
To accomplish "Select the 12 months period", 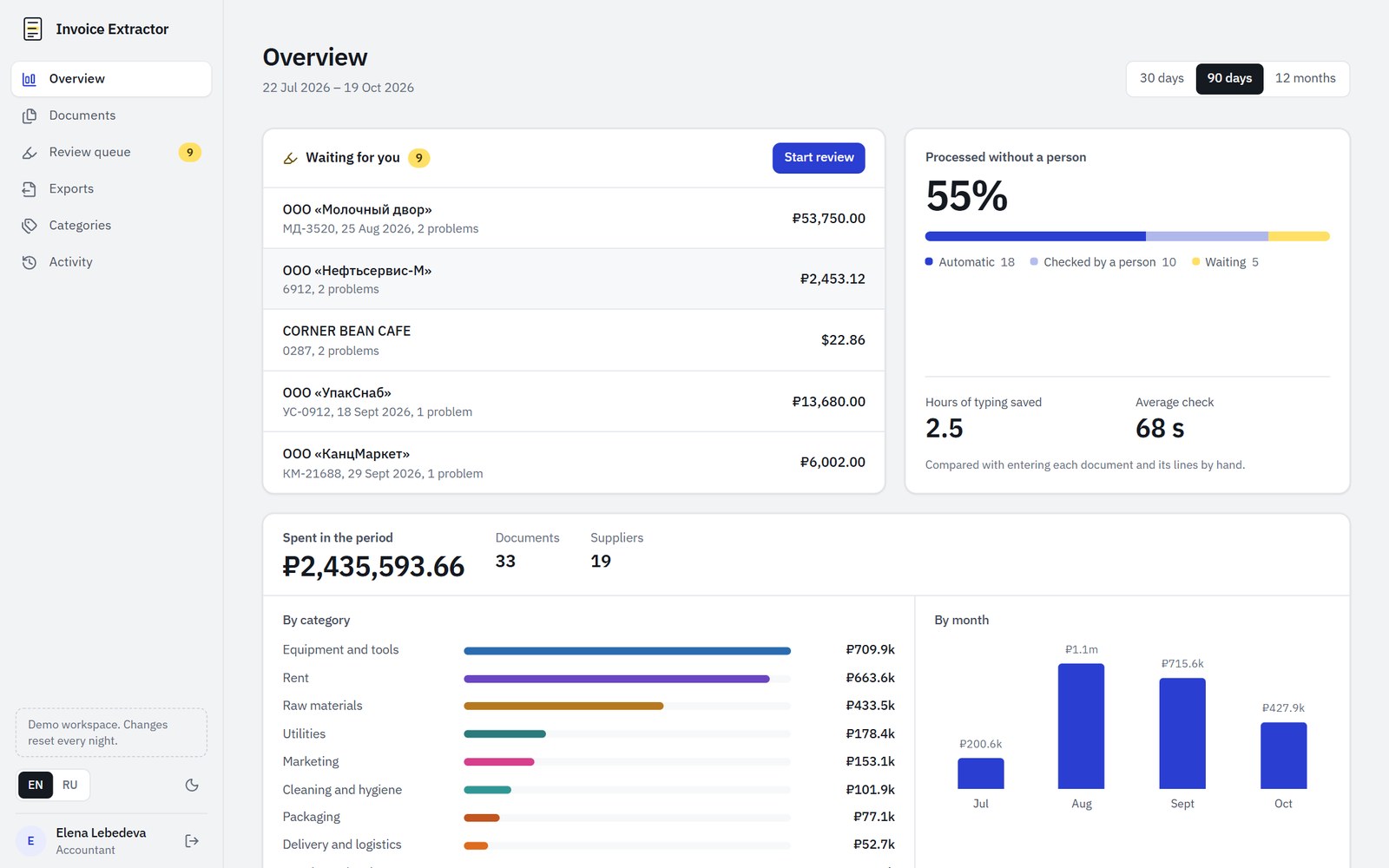I will [x=1306, y=78].
